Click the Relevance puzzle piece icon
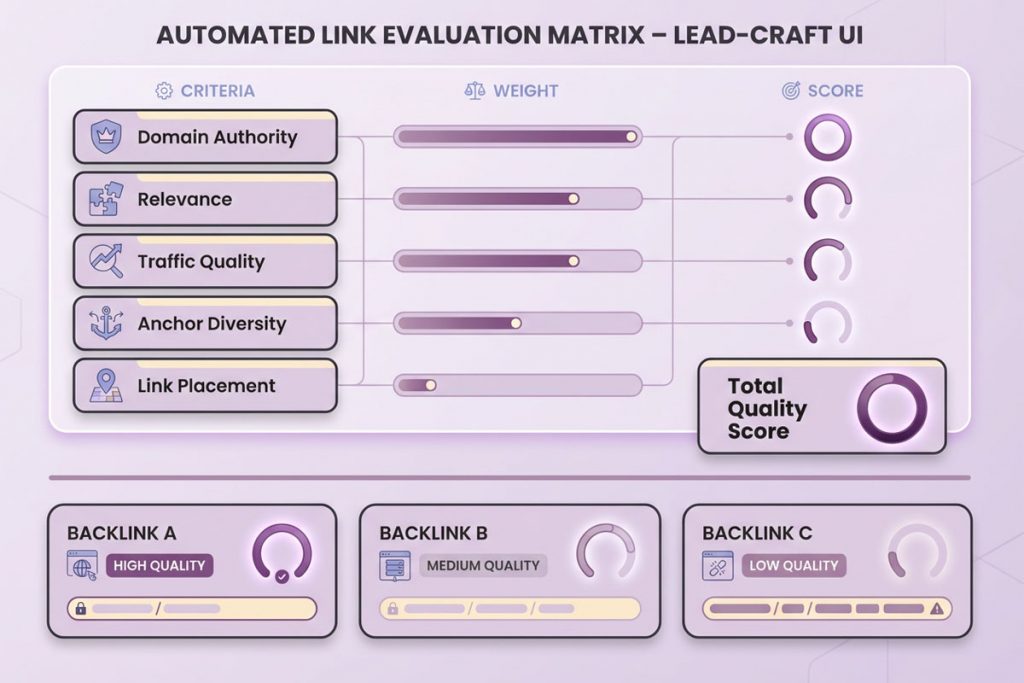The height and width of the screenshot is (683, 1024). tap(106, 199)
